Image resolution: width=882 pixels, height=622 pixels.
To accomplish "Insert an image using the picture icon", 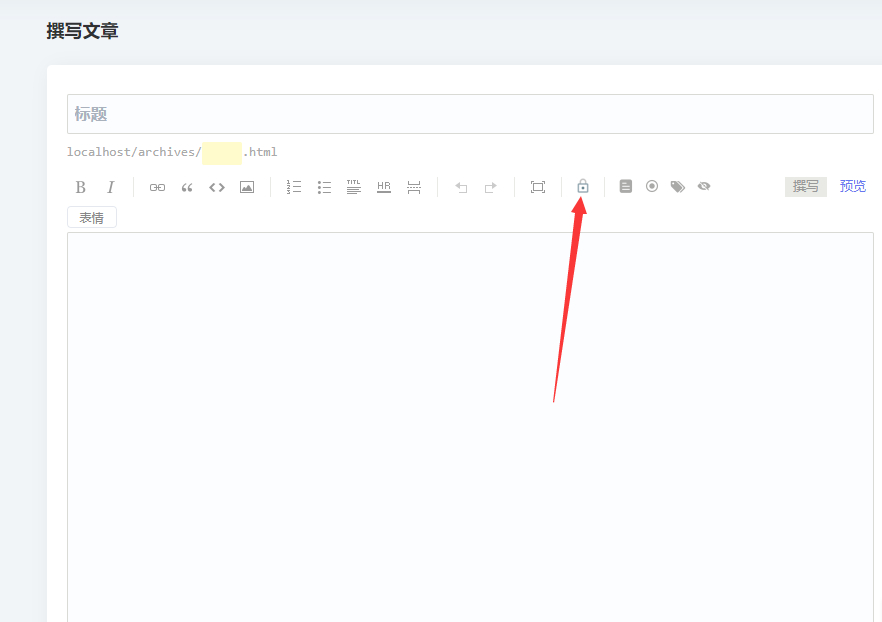I will point(247,187).
